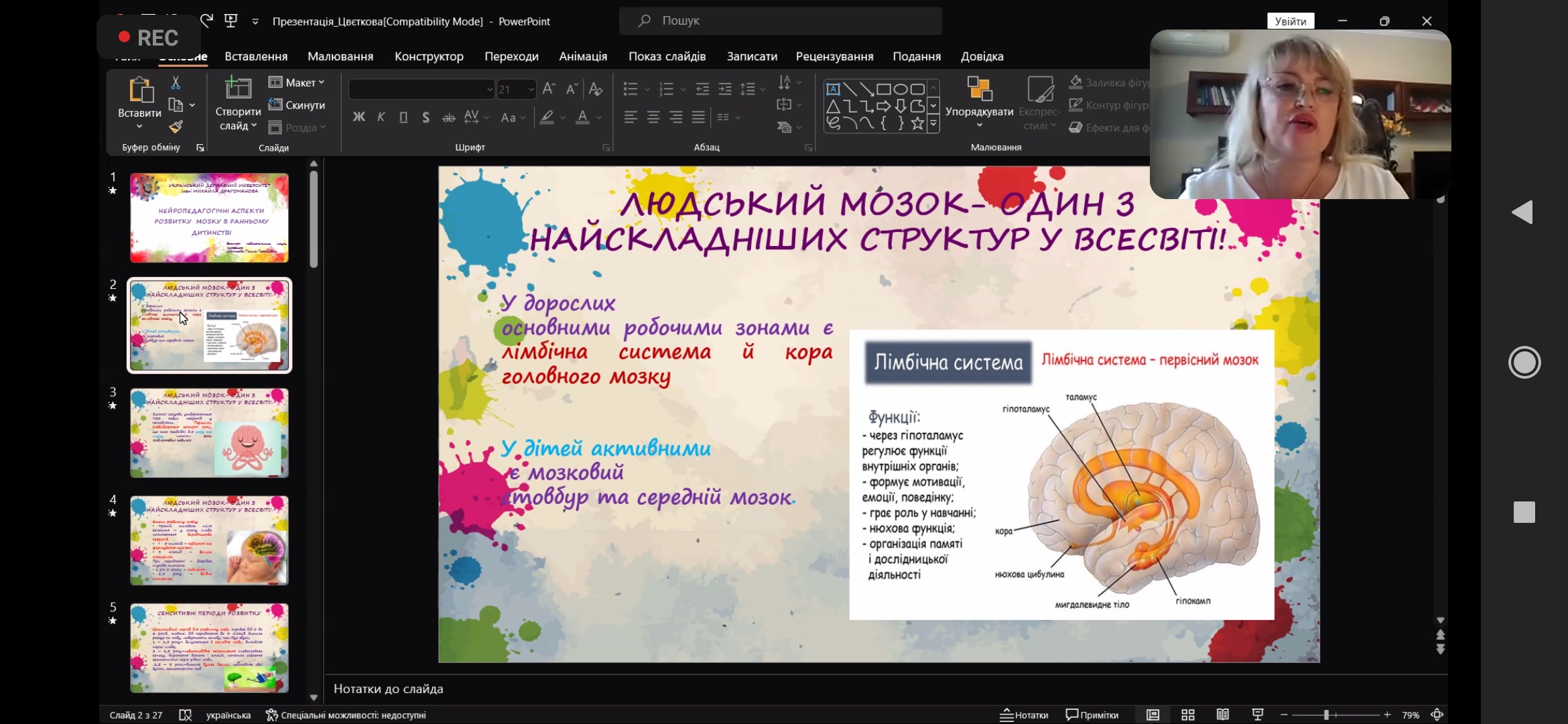Open the Рецензування (Review) tab

pos(834,56)
